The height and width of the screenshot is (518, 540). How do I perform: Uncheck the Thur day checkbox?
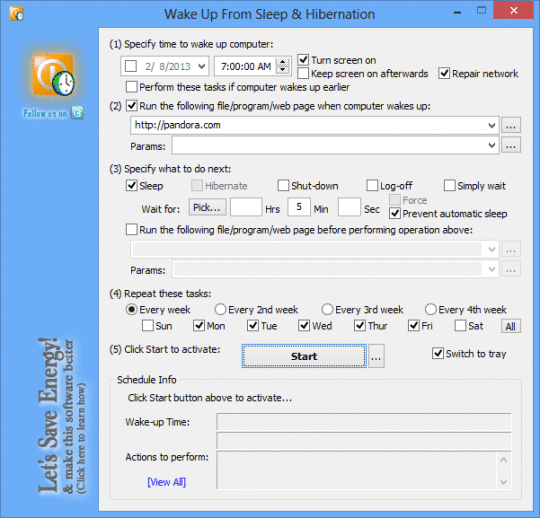pyautogui.click(x=360, y=325)
